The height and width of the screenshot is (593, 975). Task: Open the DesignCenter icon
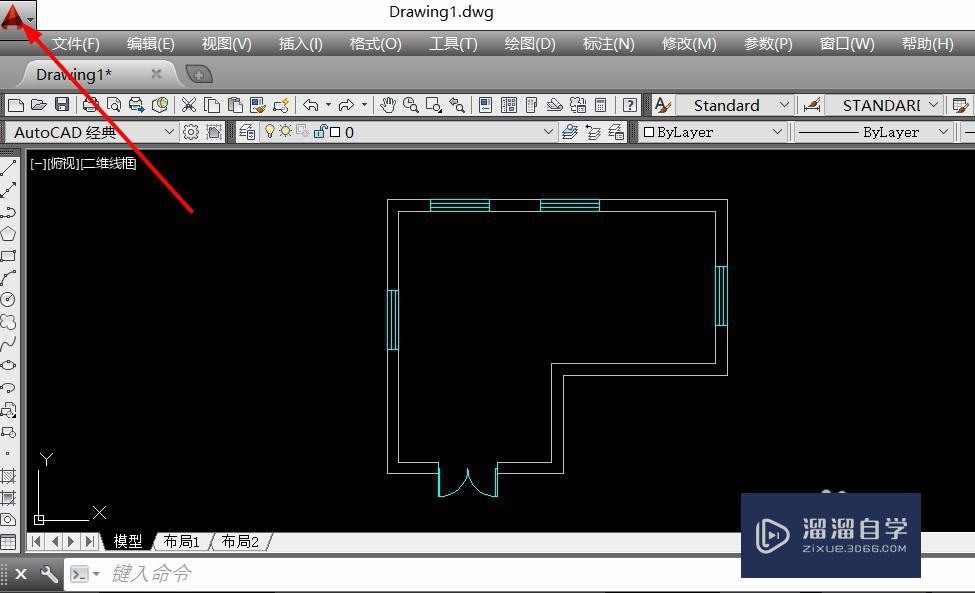tap(509, 105)
